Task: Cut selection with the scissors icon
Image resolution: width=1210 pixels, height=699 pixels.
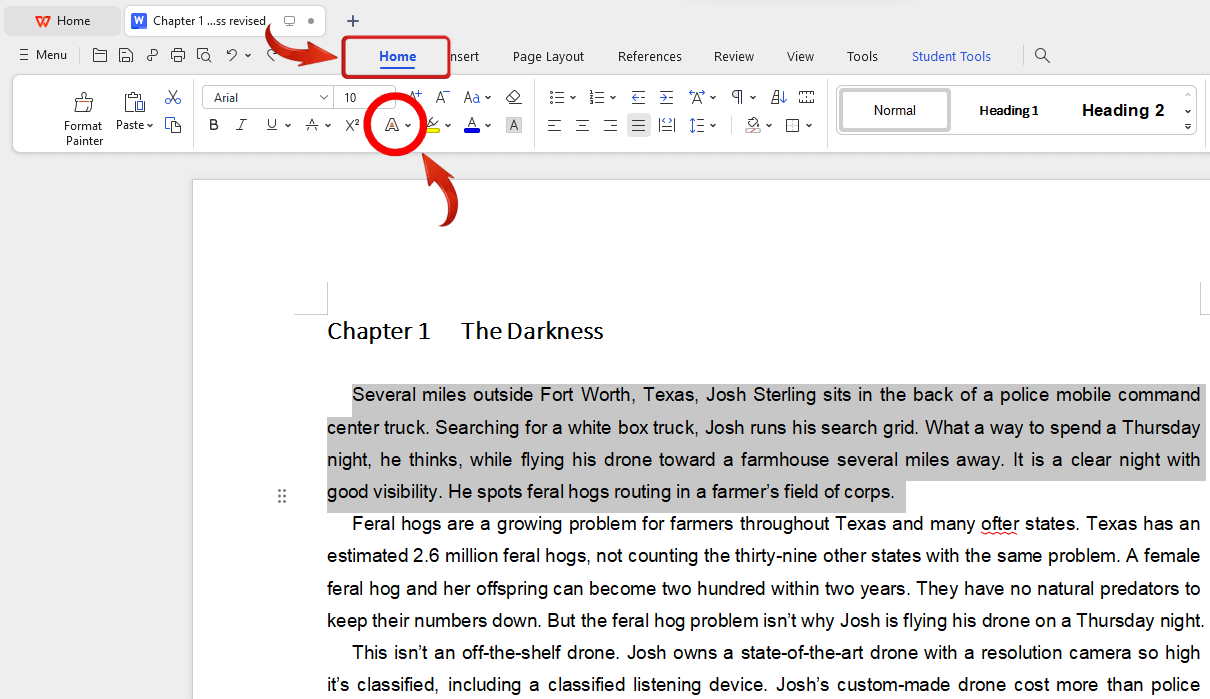Action: pos(173,97)
